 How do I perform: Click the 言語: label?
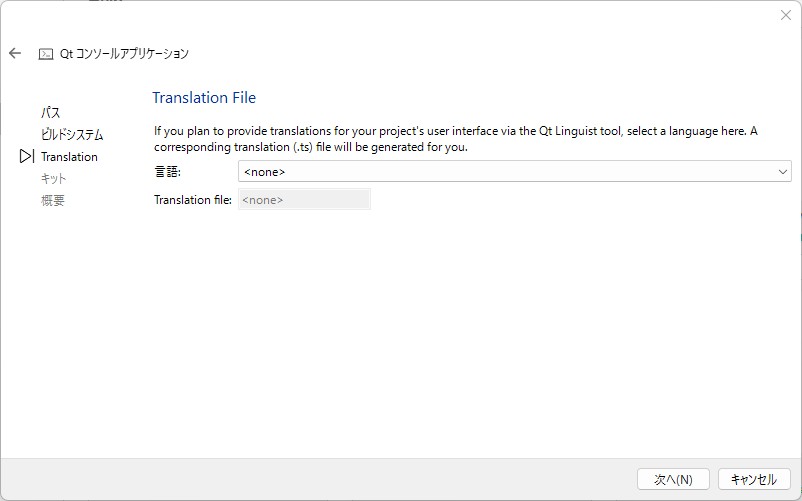tap(167, 172)
